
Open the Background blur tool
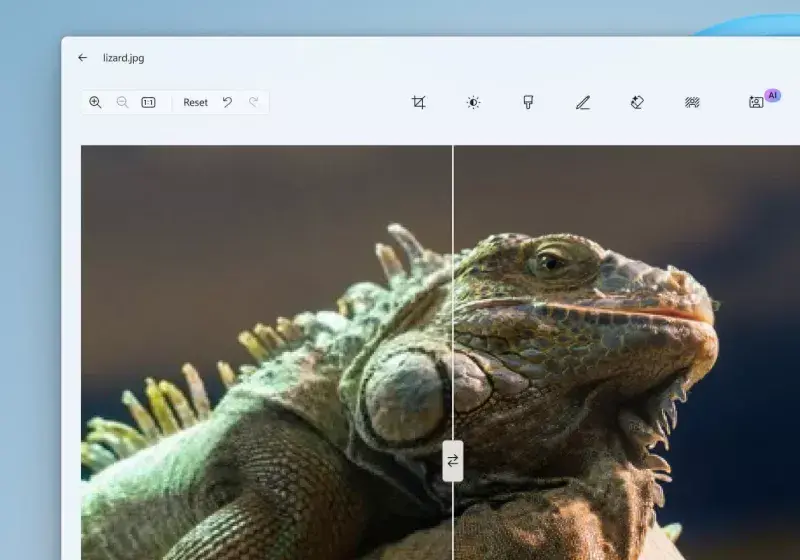click(692, 102)
